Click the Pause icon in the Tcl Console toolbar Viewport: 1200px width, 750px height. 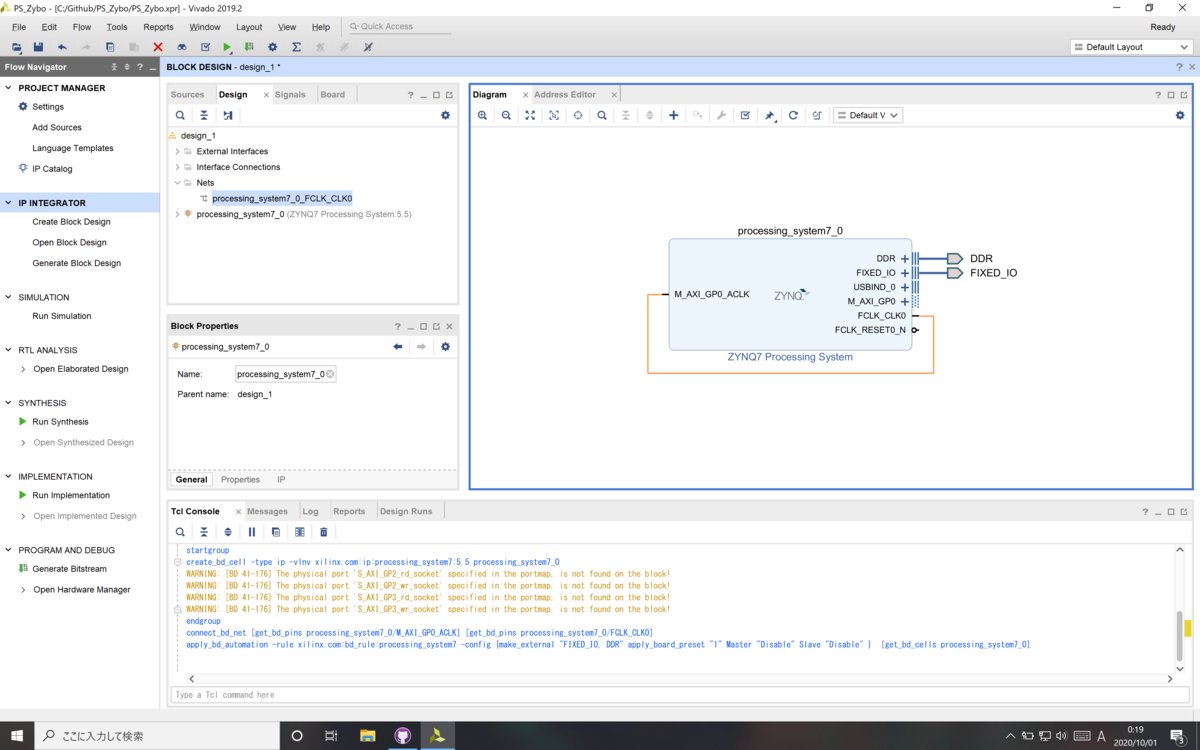tap(252, 532)
